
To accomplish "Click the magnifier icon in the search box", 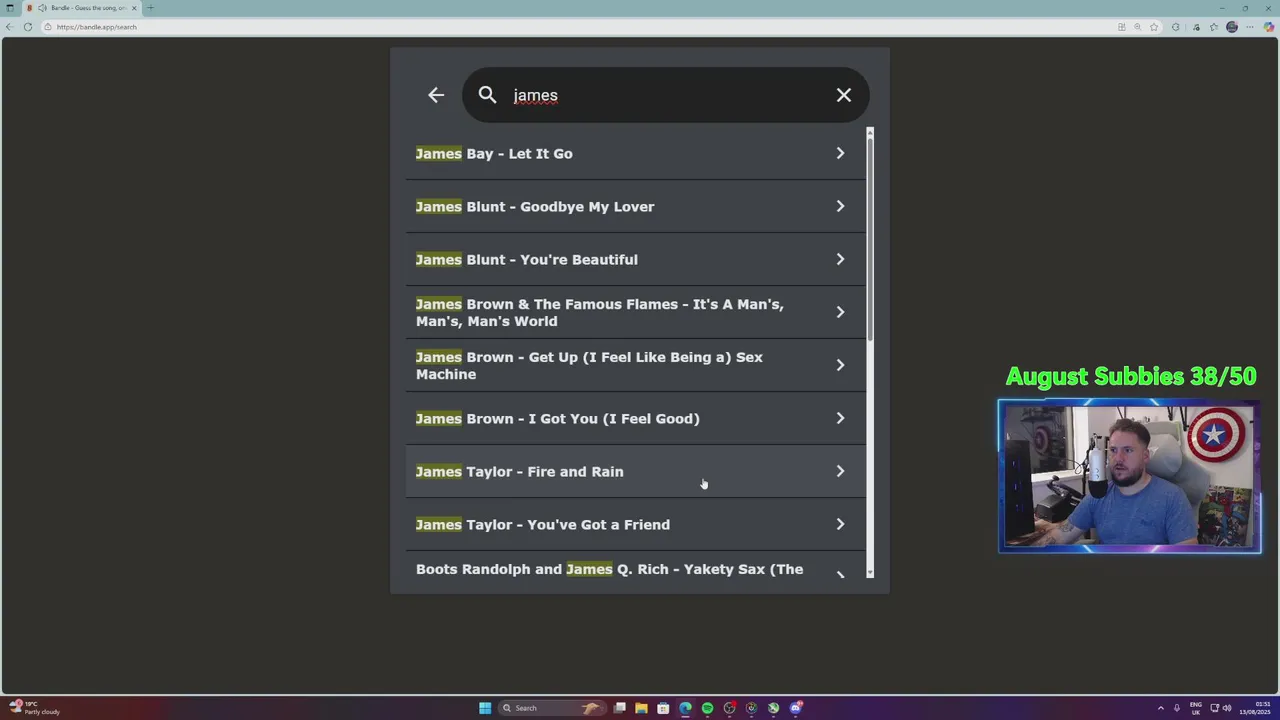I will (x=487, y=95).
